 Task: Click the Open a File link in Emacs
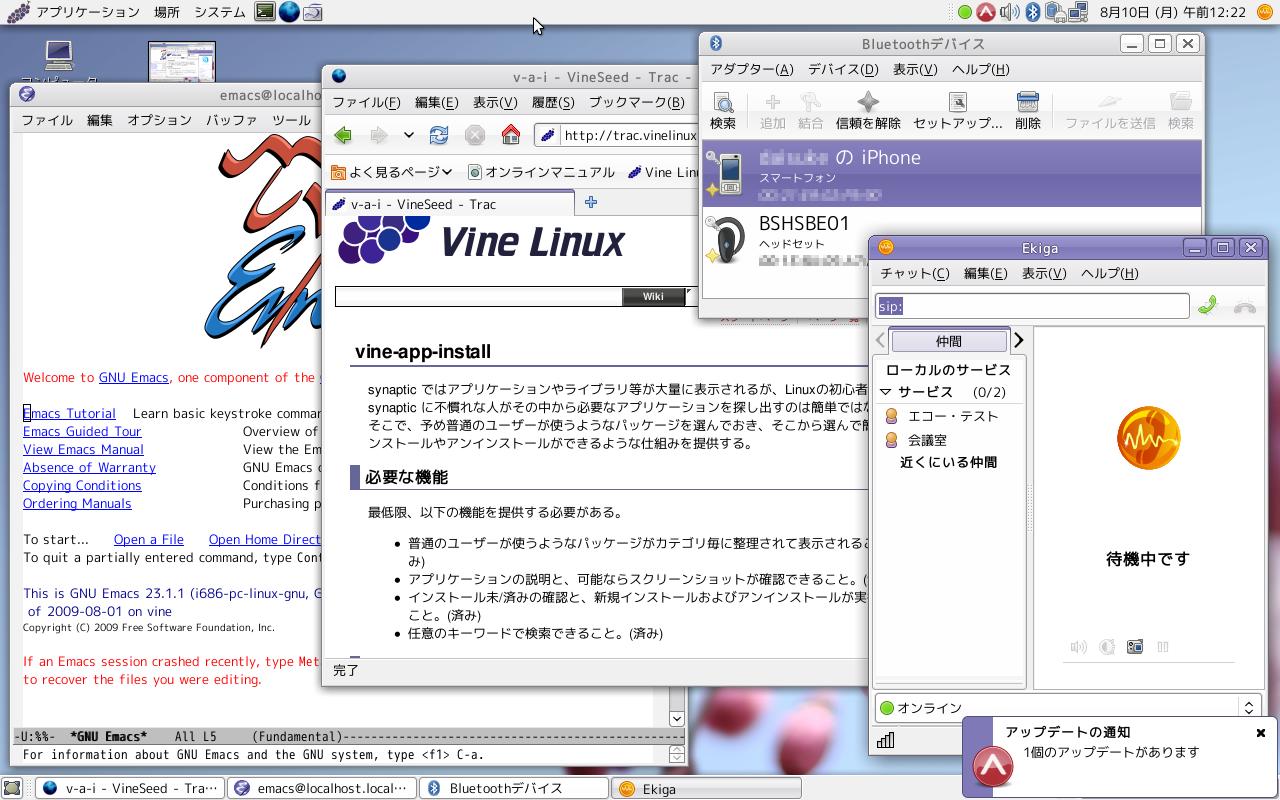[x=148, y=539]
